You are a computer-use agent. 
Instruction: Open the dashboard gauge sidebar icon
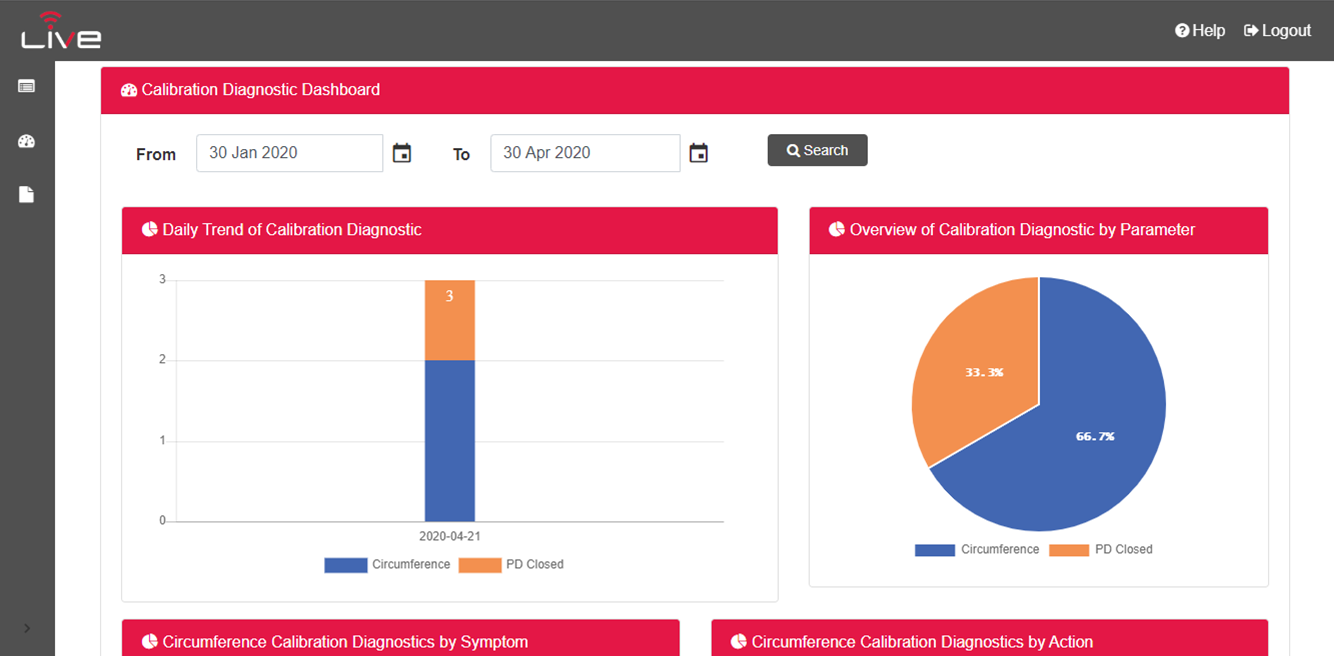[x=27, y=141]
